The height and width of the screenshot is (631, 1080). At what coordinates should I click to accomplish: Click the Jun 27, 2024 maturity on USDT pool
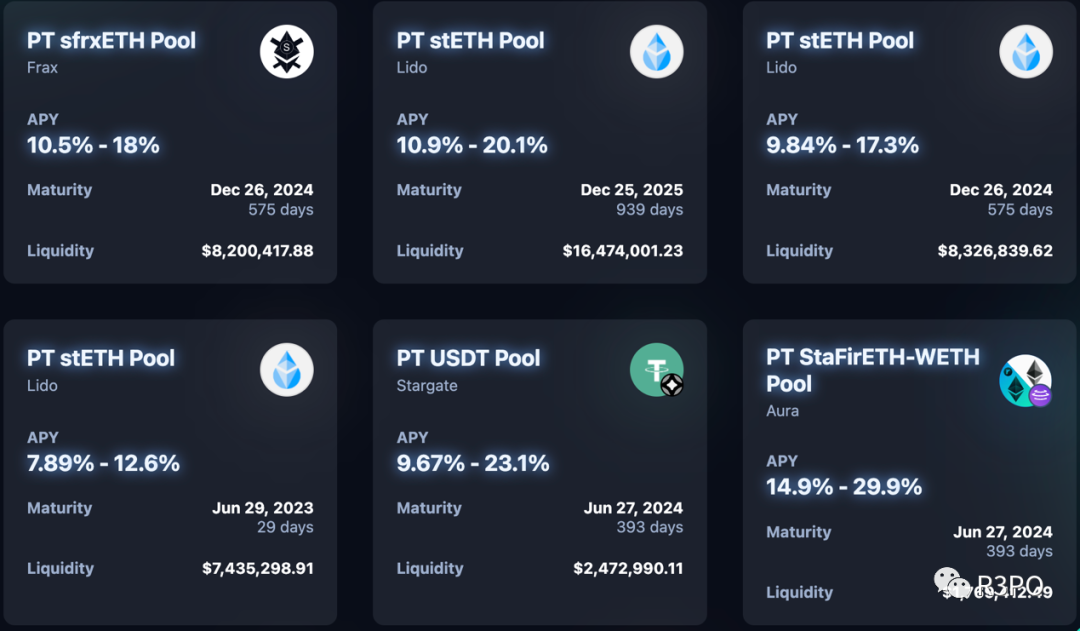click(x=633, y=508)
